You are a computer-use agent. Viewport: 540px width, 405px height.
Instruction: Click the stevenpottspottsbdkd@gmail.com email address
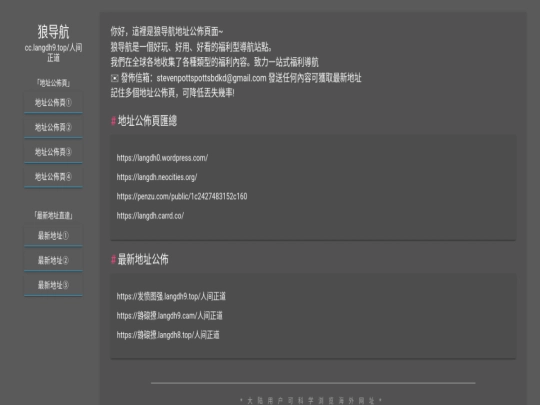point(211,78)
